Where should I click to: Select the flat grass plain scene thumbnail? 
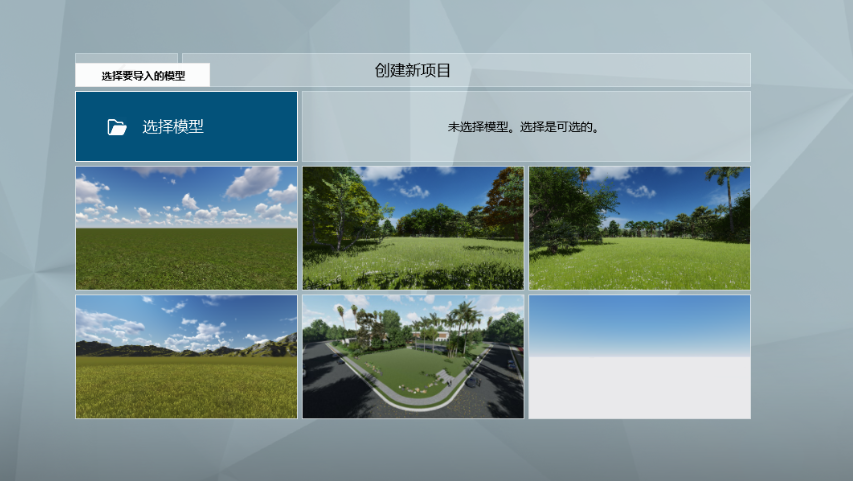186,228
